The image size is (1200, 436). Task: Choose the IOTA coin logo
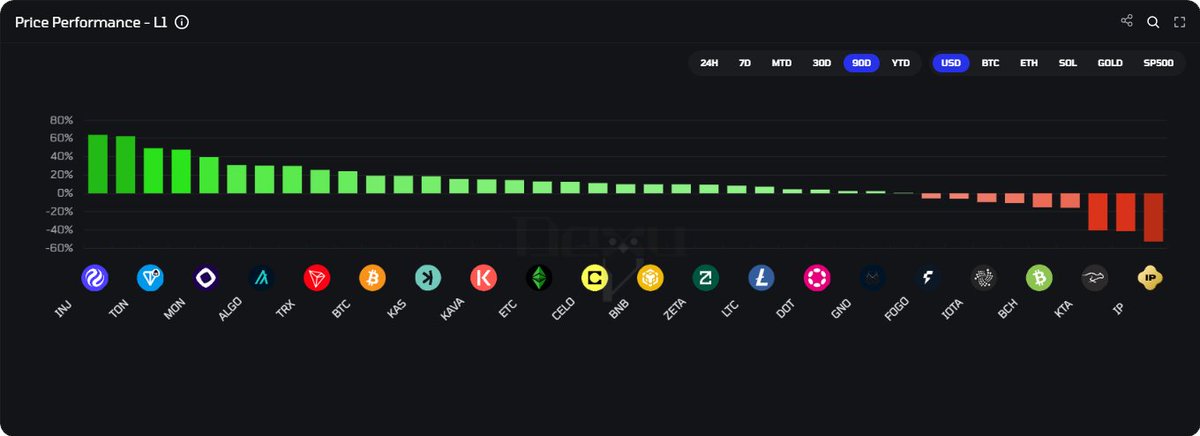[984, 278]
